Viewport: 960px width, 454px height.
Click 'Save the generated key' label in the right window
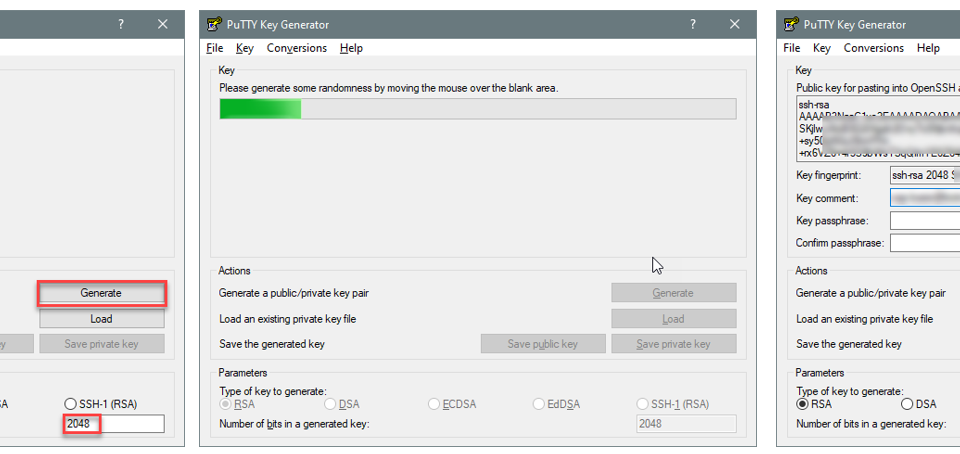[849, 344]
